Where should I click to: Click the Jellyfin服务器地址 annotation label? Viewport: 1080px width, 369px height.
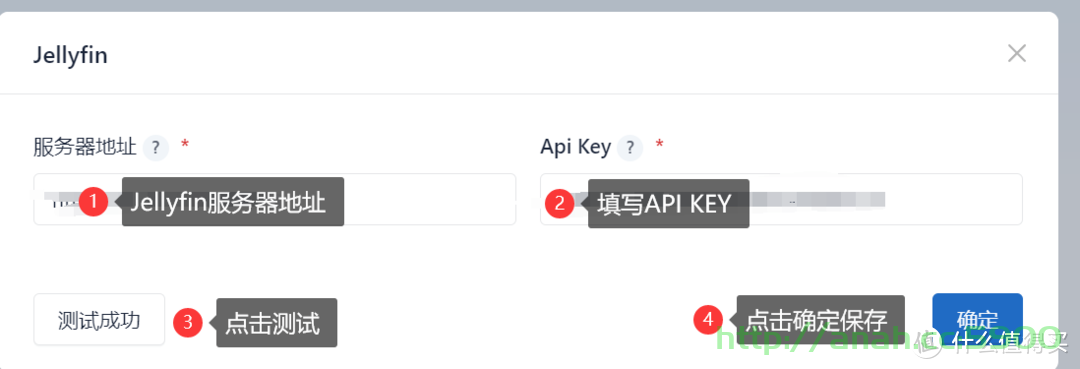coord(233,202)
